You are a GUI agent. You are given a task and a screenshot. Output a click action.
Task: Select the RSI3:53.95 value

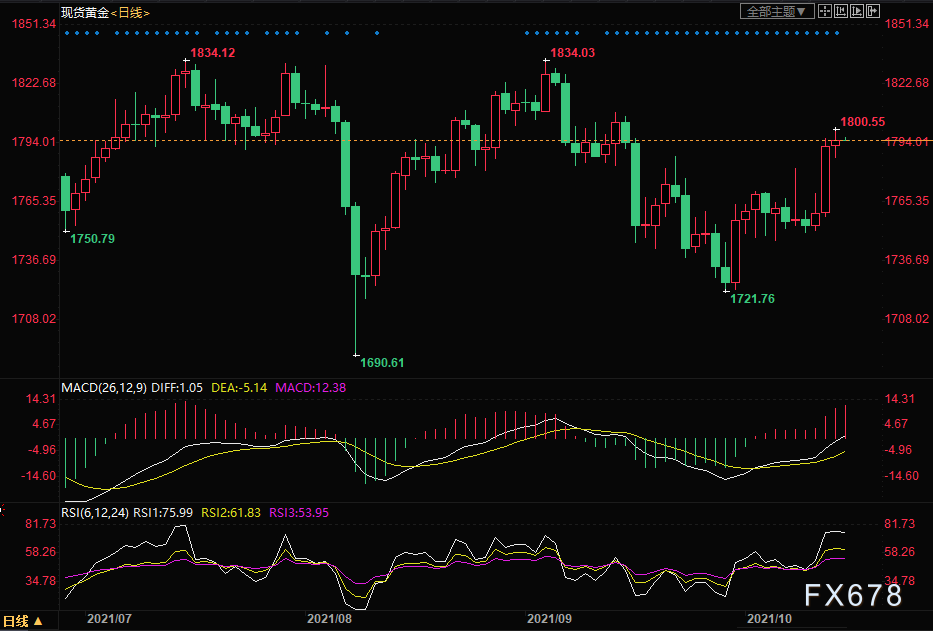tap(299, 513)
